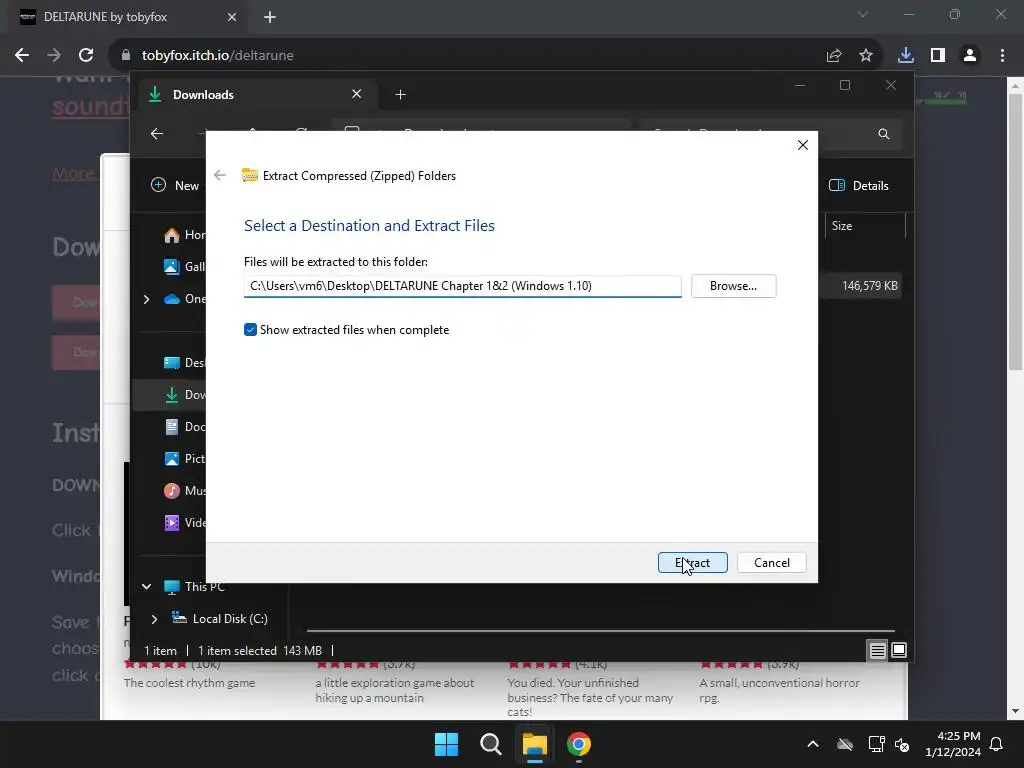Click the extraction destination path field
The image size is (1024, 768).
tap(462, 286)
